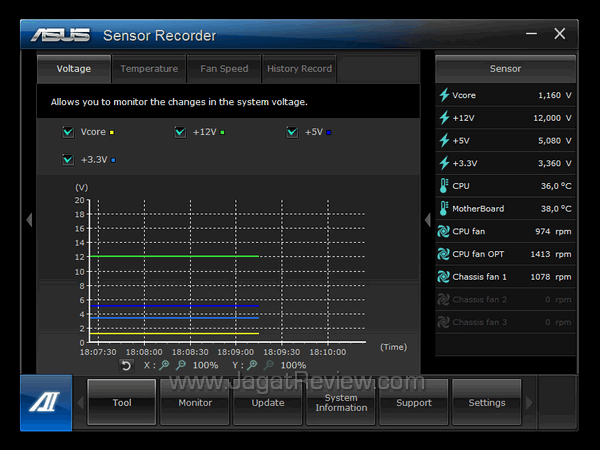Click the Chassis fan 1 icon
The height and width of the screenshot is (450, 600).
(x=443, y=277)
